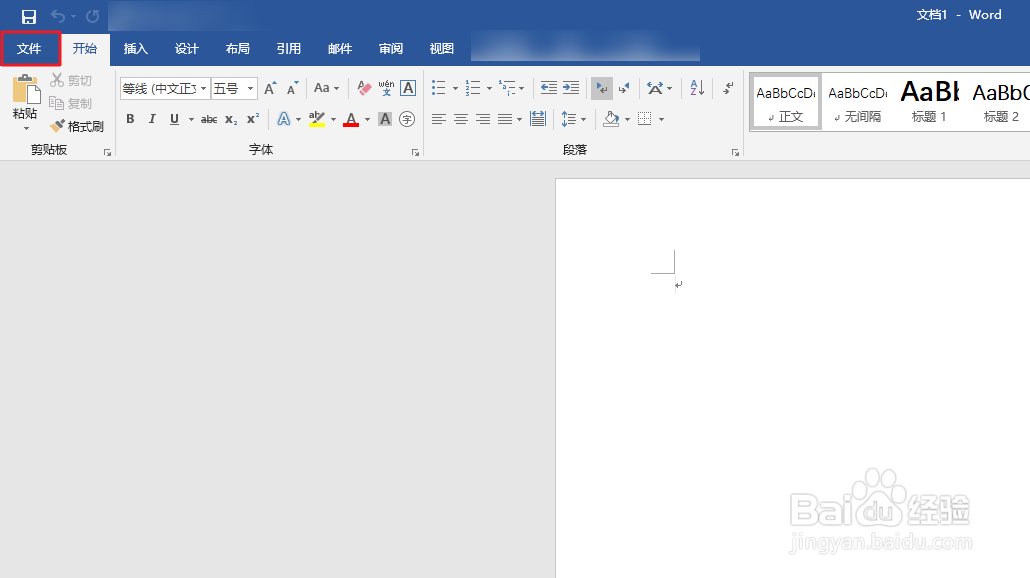The width and height of the screenshot is (1030, 578).
Task: Open the Aa Change Case dropdown
Action: tap(326, 88)
